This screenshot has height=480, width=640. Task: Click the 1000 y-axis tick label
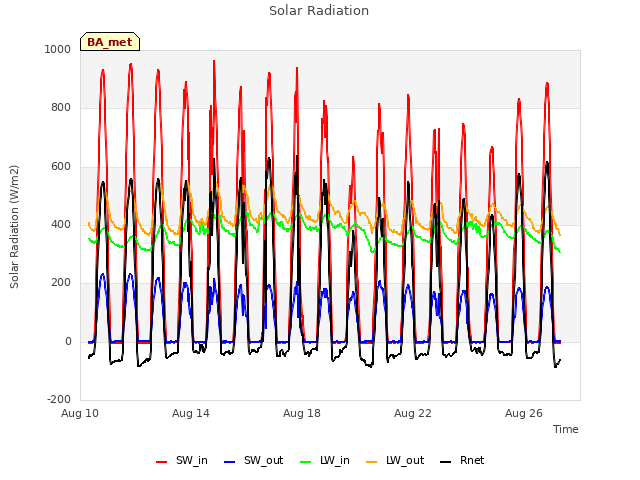coord(58,49)
